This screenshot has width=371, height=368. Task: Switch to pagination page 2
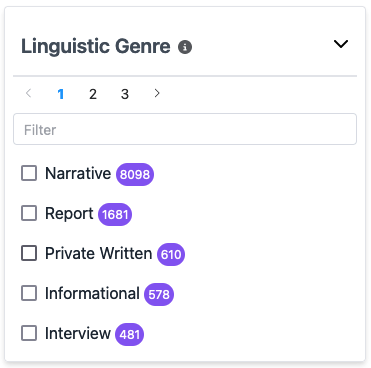(x=93, y=94)
